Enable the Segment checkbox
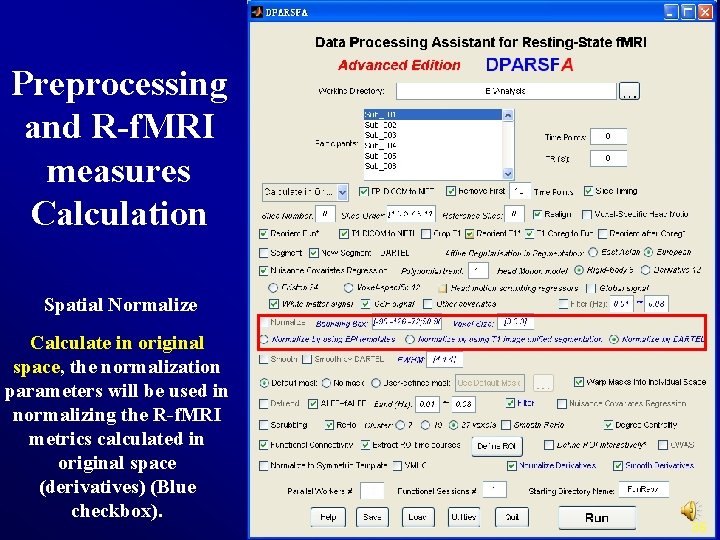Image resolution: width=720 pixels, height=540 pixels. click(264, 253)
